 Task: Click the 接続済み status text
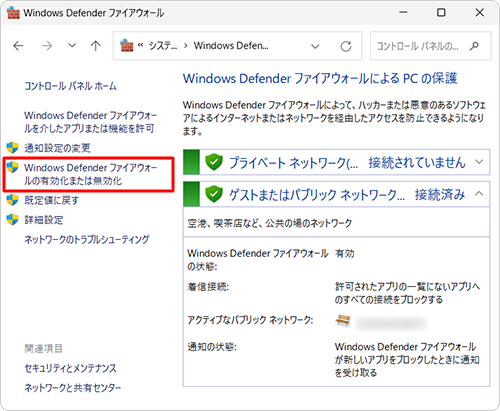point(440,194)
